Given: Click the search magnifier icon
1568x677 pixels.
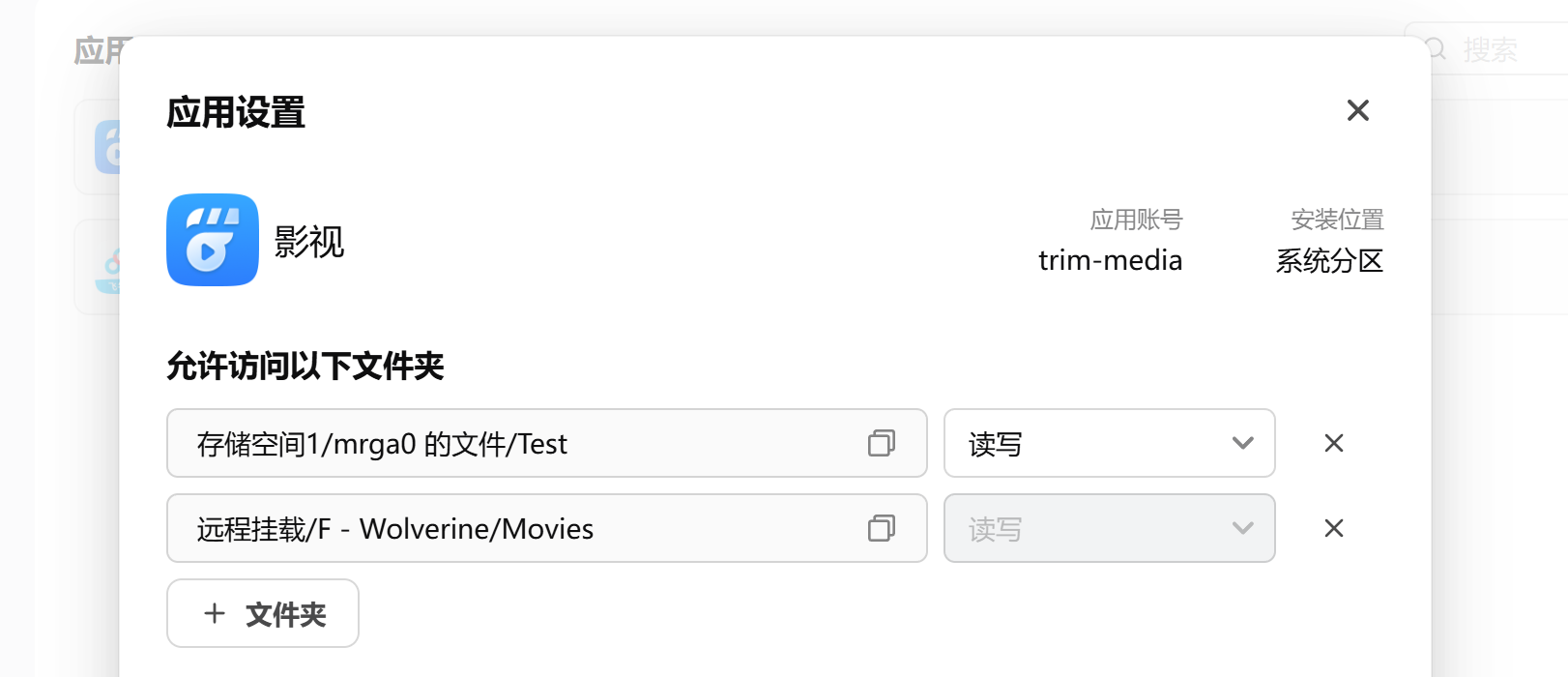Looking at the screenshot, I should point(1437,49).
